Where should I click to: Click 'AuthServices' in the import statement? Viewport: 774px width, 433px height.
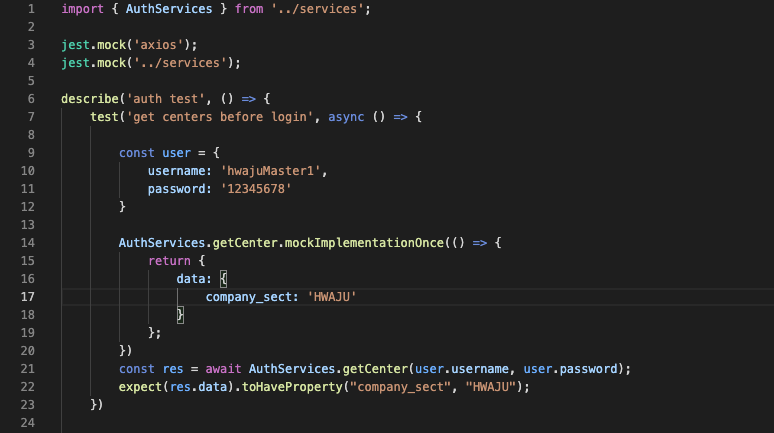point(169,9)
